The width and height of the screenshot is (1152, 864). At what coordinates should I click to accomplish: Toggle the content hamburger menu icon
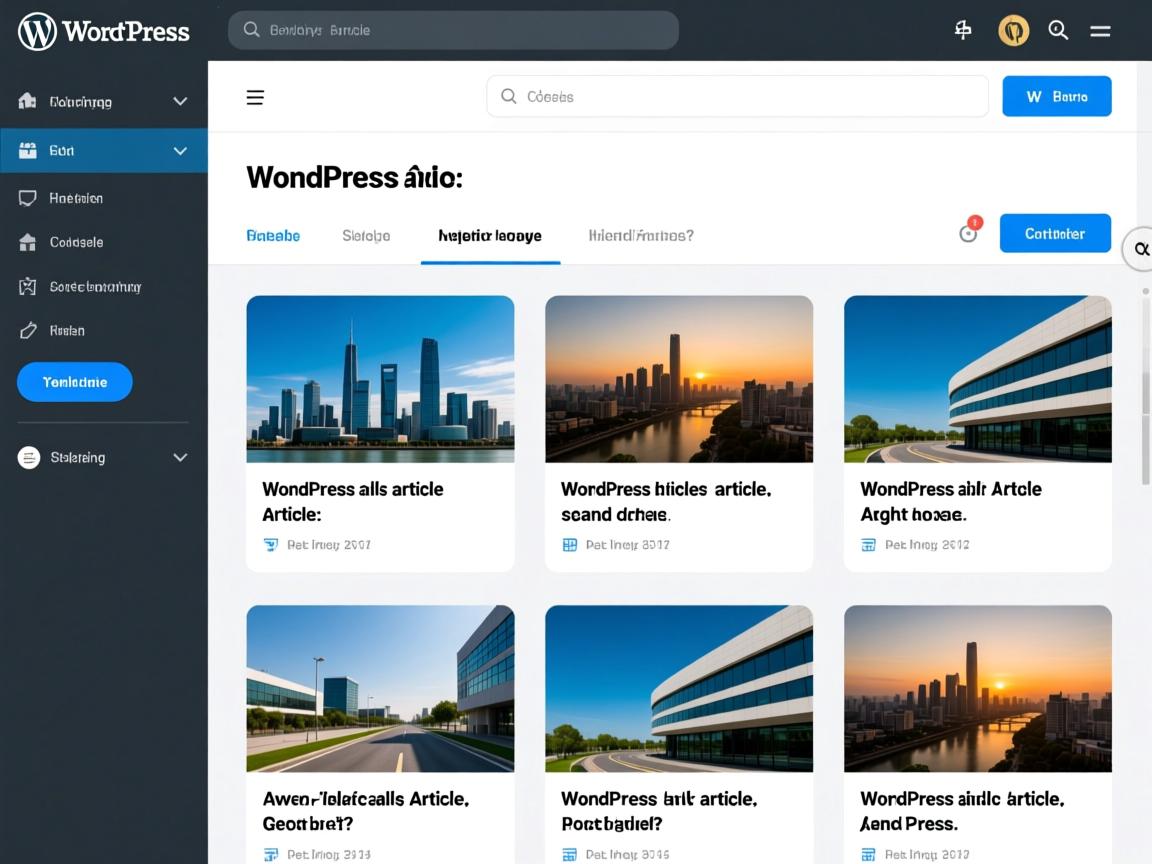point(255,97)
